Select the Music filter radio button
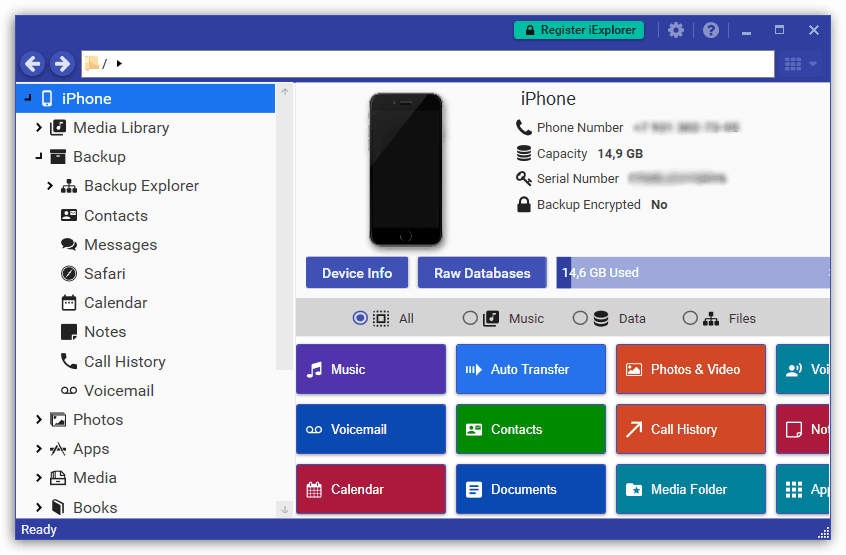Image resolution: width=846 pixels, height=555 pixels. tap(470, 318)
